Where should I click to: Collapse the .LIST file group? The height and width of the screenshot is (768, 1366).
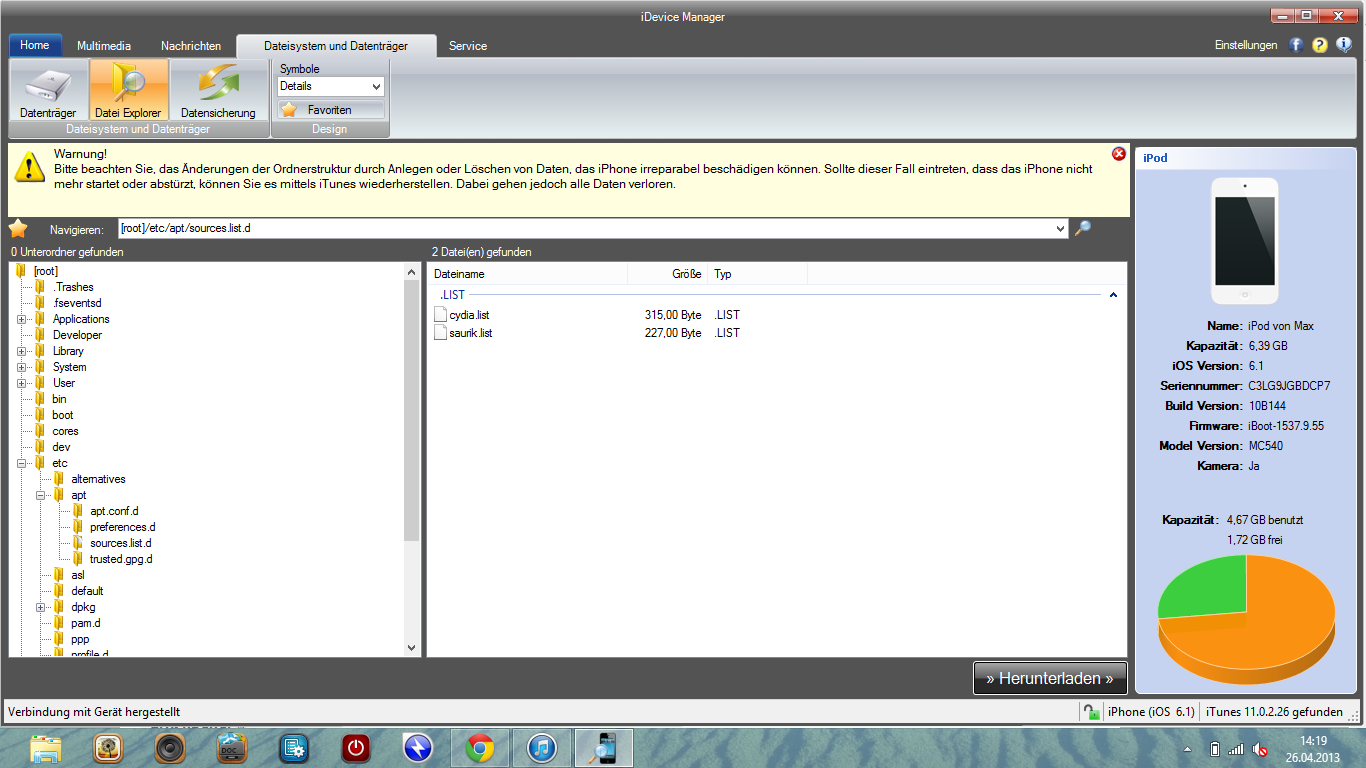point(1113,295)
